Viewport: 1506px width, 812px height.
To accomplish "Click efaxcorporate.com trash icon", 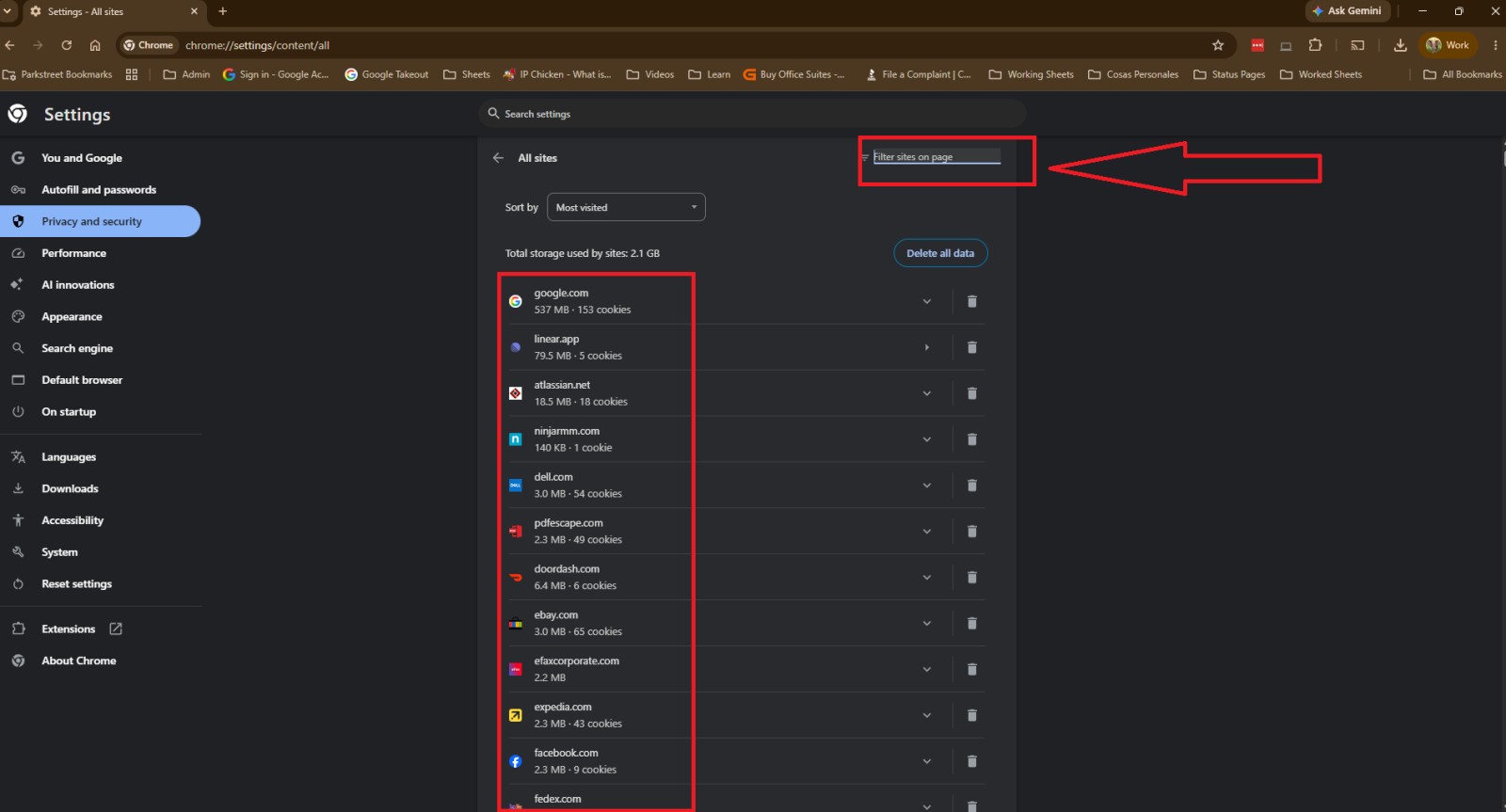I will point(972,670).
